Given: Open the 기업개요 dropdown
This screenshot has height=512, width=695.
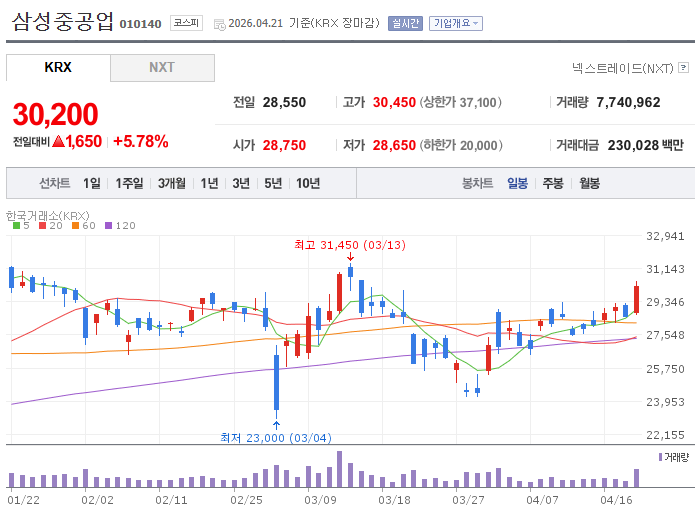Looking at the screenshot, I should click(456, 23).
